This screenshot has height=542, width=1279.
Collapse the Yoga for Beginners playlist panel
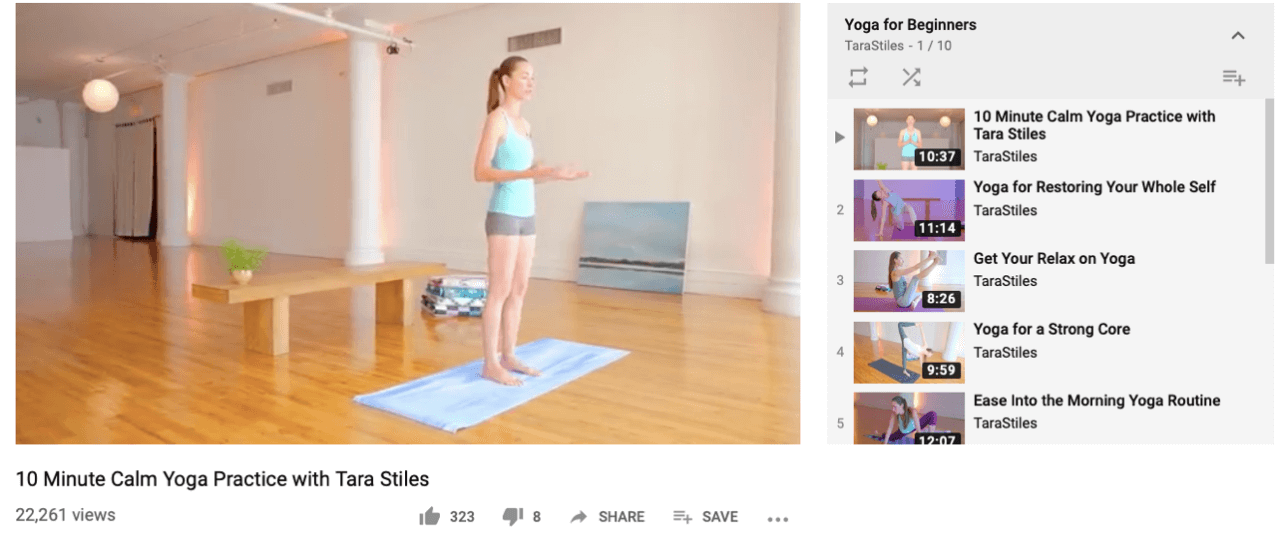[x=1237, y=36]
